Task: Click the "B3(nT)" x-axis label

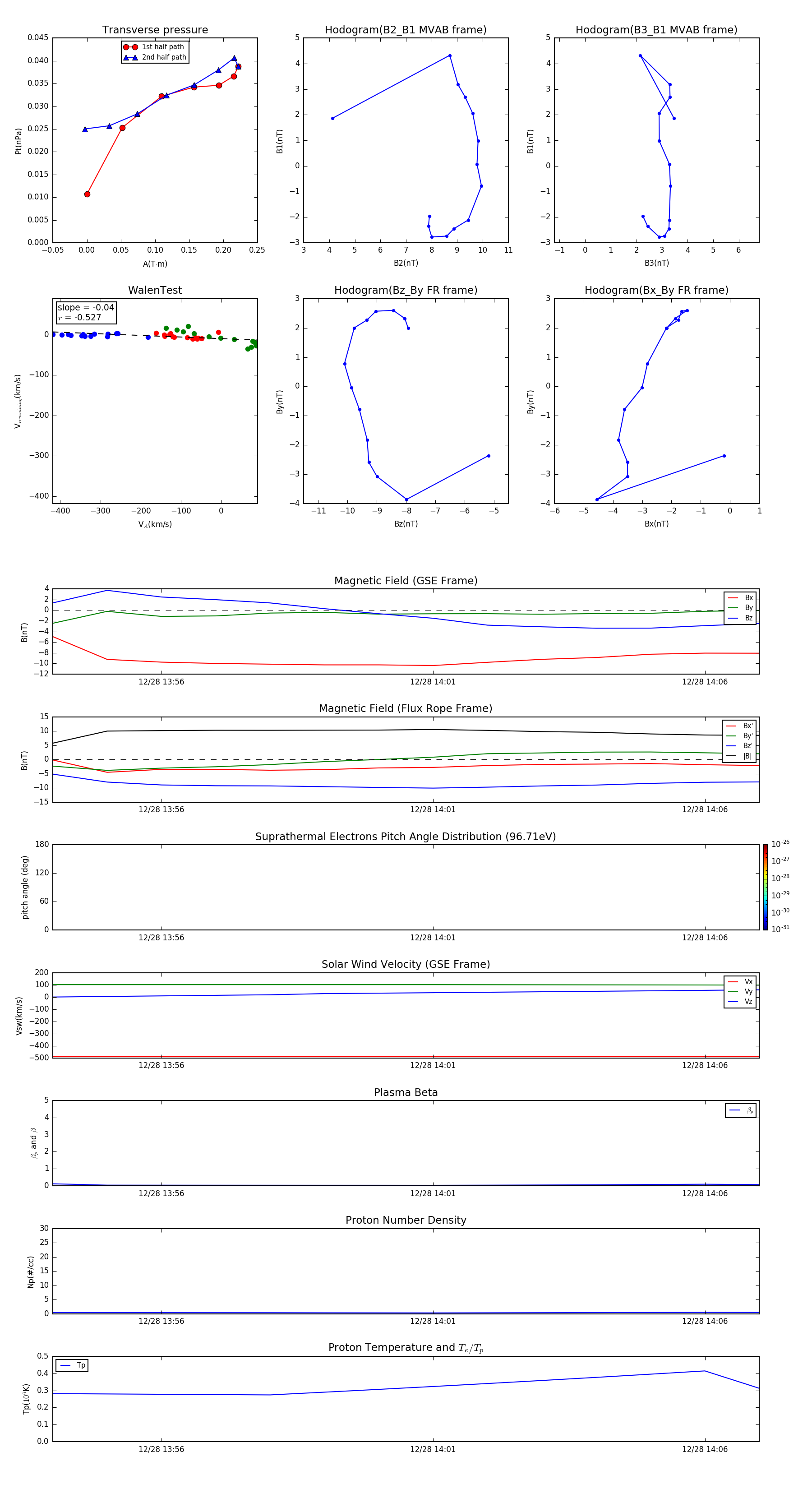Action: [x=656, y=263]
